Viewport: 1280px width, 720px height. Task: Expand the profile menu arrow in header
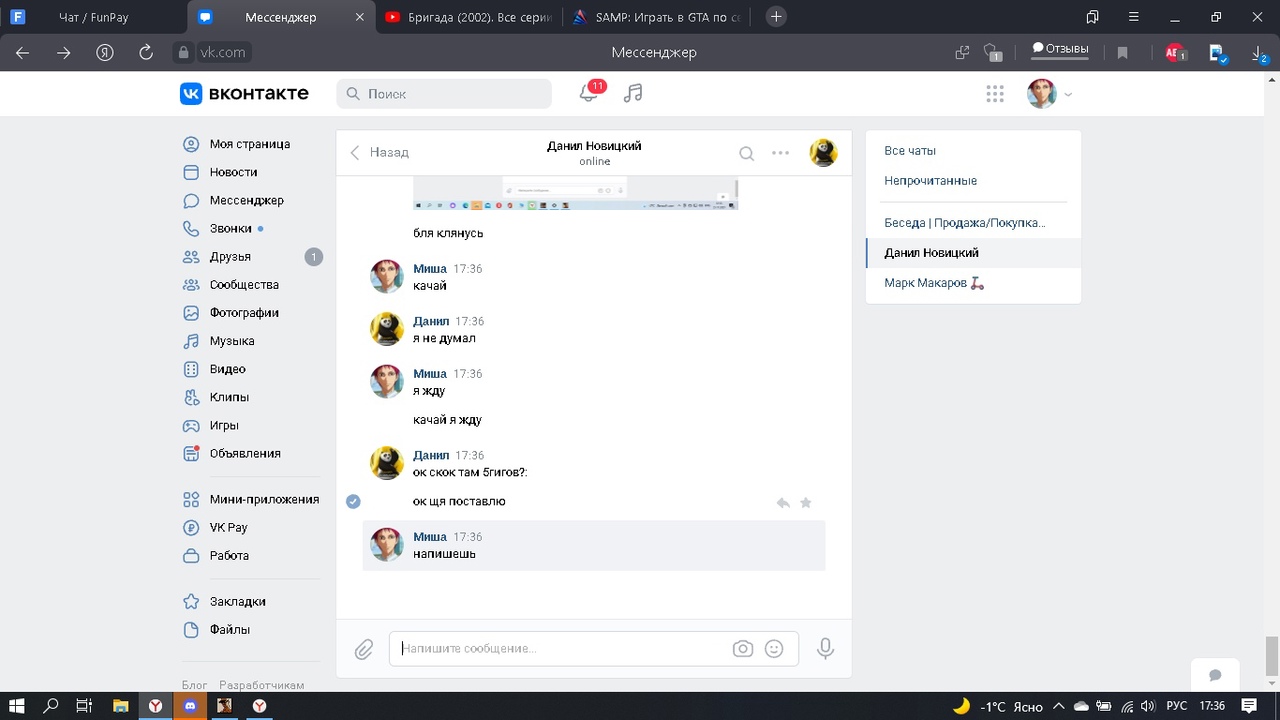point(1068,95)
